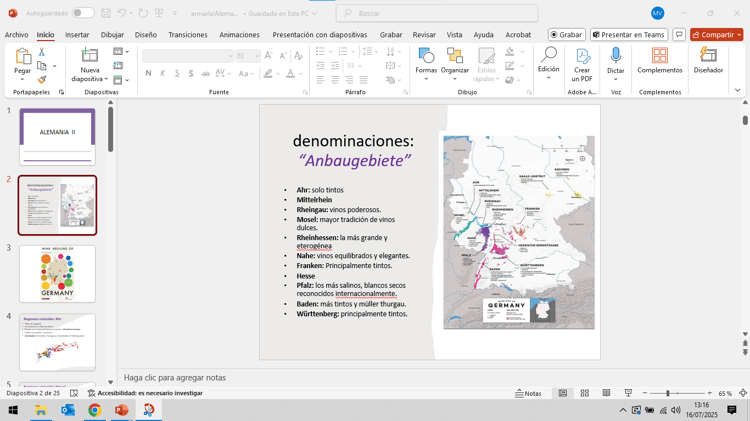The image size is (750, 421).
Task: Toggle numbered list formatting
Action: (x=342, y=51)
